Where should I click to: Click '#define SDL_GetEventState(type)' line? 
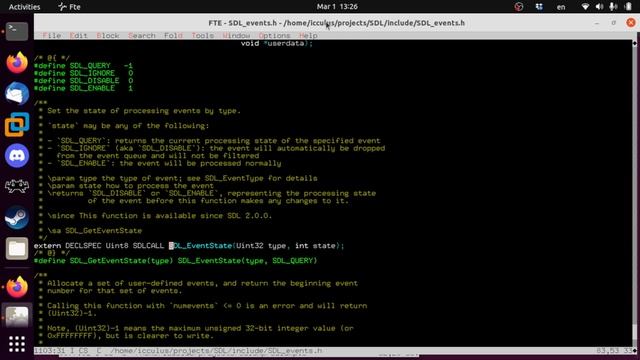click(176, 260)
